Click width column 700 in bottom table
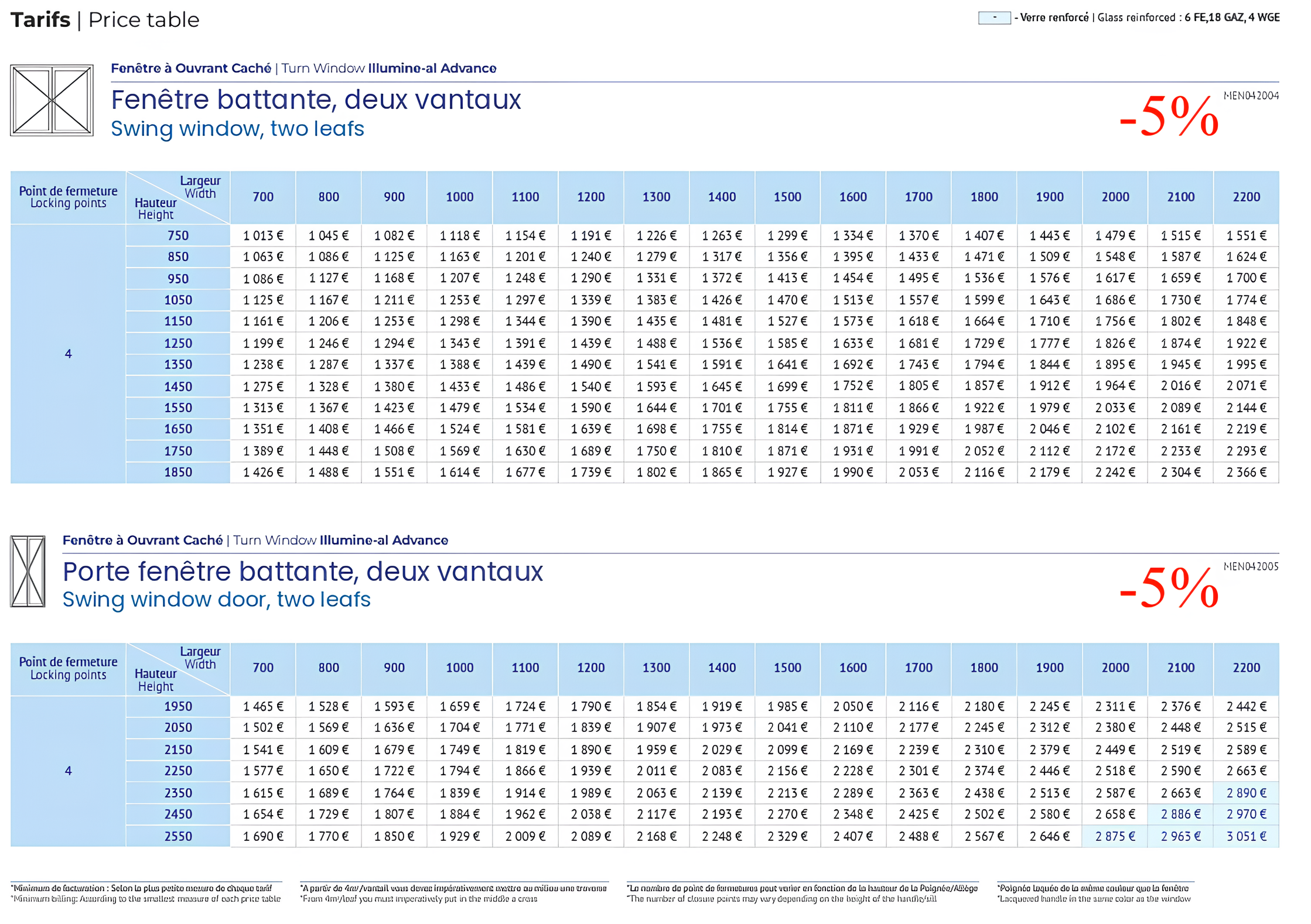 coord(263,668)
